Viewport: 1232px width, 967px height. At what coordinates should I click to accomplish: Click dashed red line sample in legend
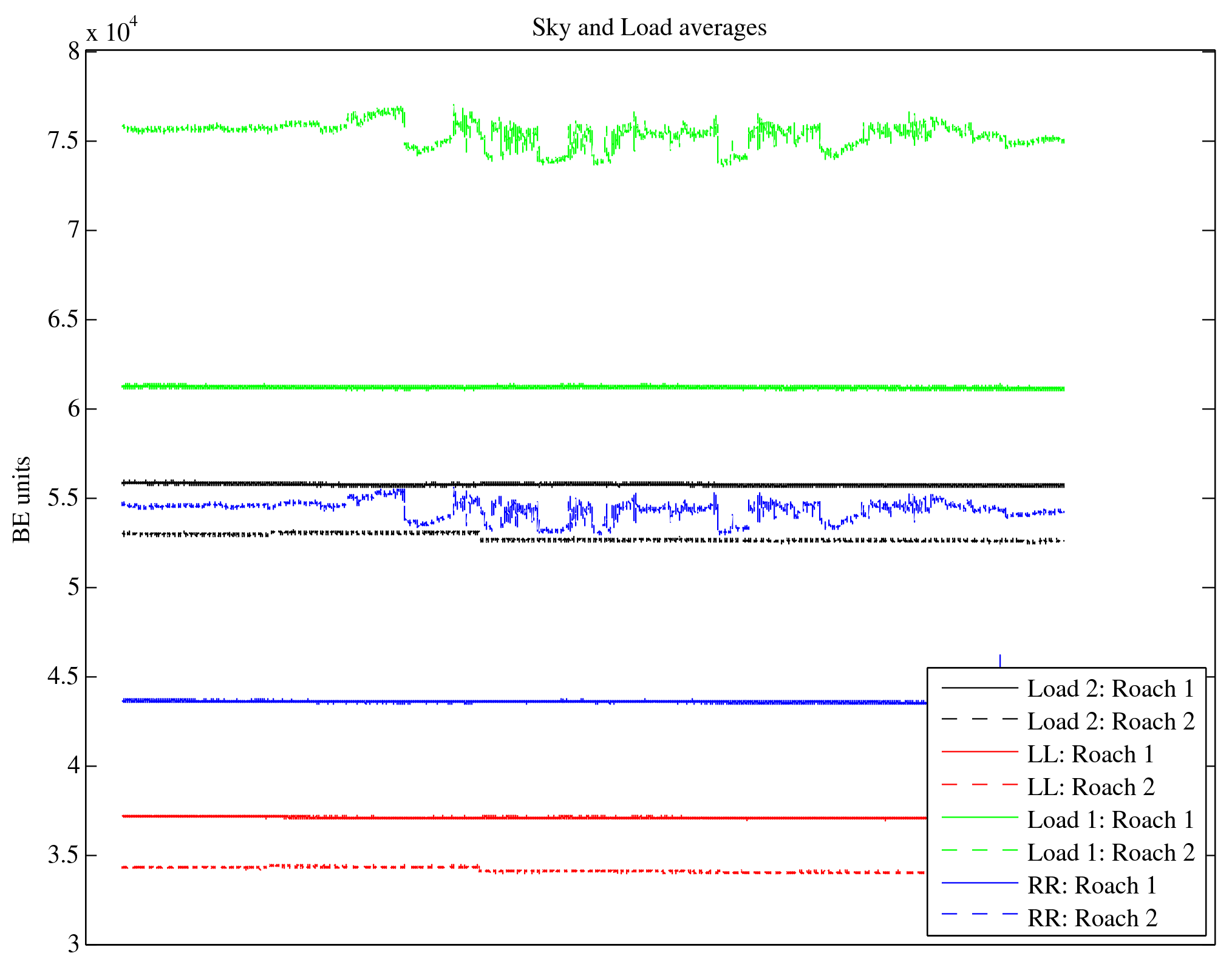979,785
